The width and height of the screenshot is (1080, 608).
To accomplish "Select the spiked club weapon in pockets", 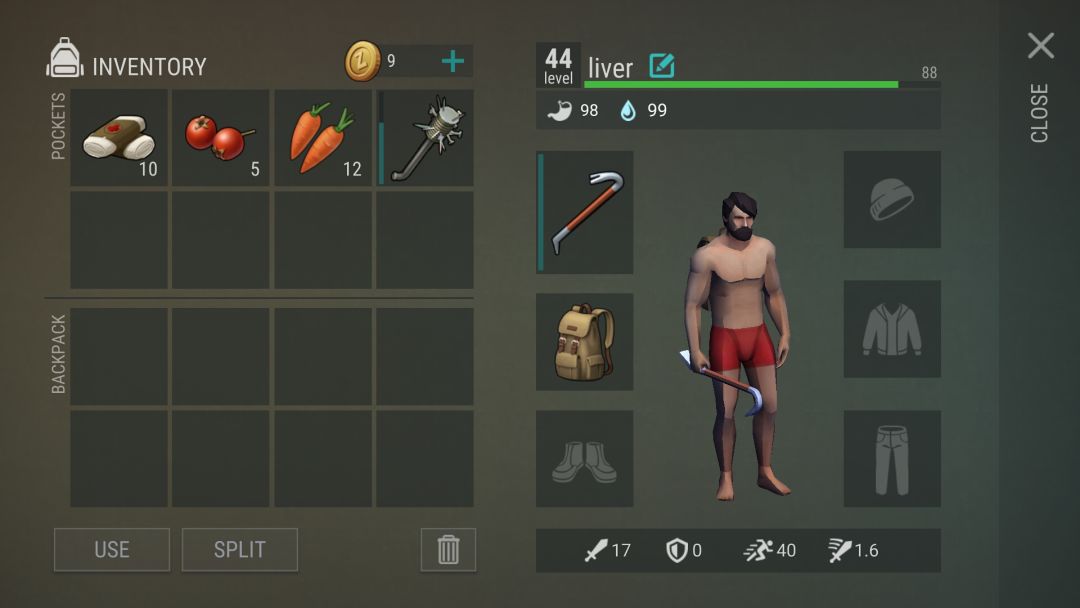I will click(x=425, y=138).
